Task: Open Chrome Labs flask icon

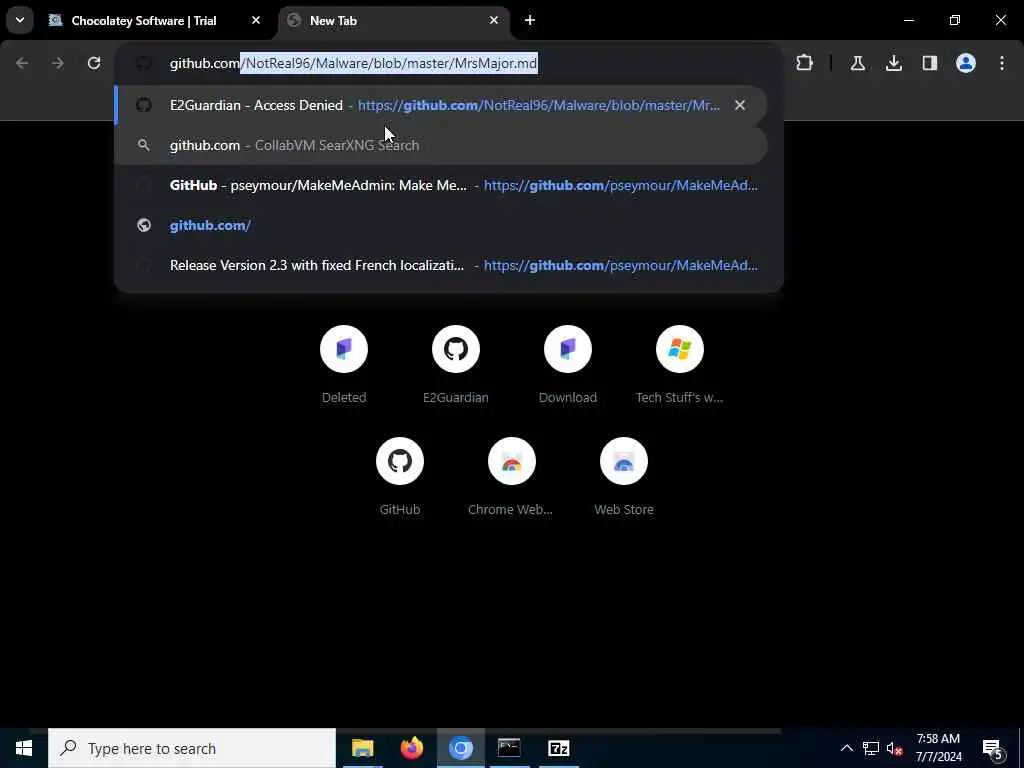Action: 858,63
